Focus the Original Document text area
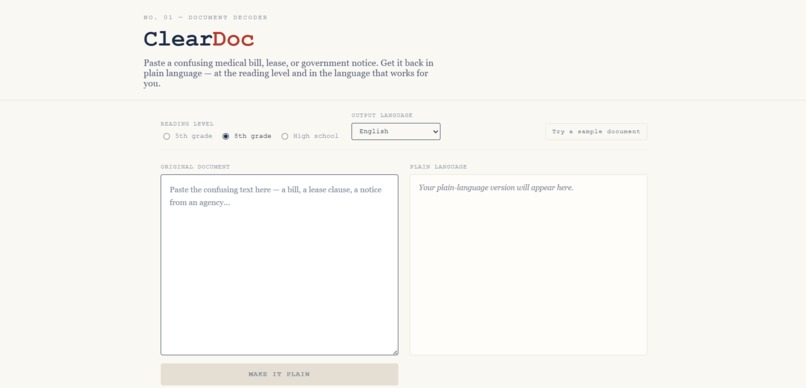Screen dimensions: 806x388 click(279, 265)
